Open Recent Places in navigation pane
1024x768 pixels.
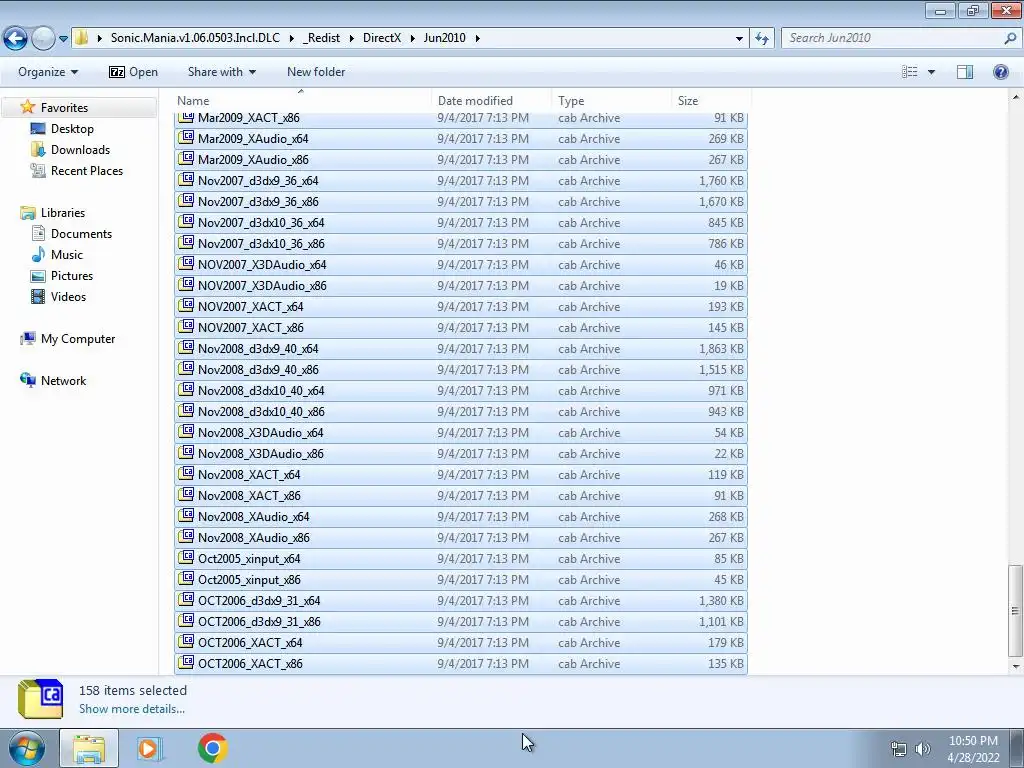coord(87,170)
